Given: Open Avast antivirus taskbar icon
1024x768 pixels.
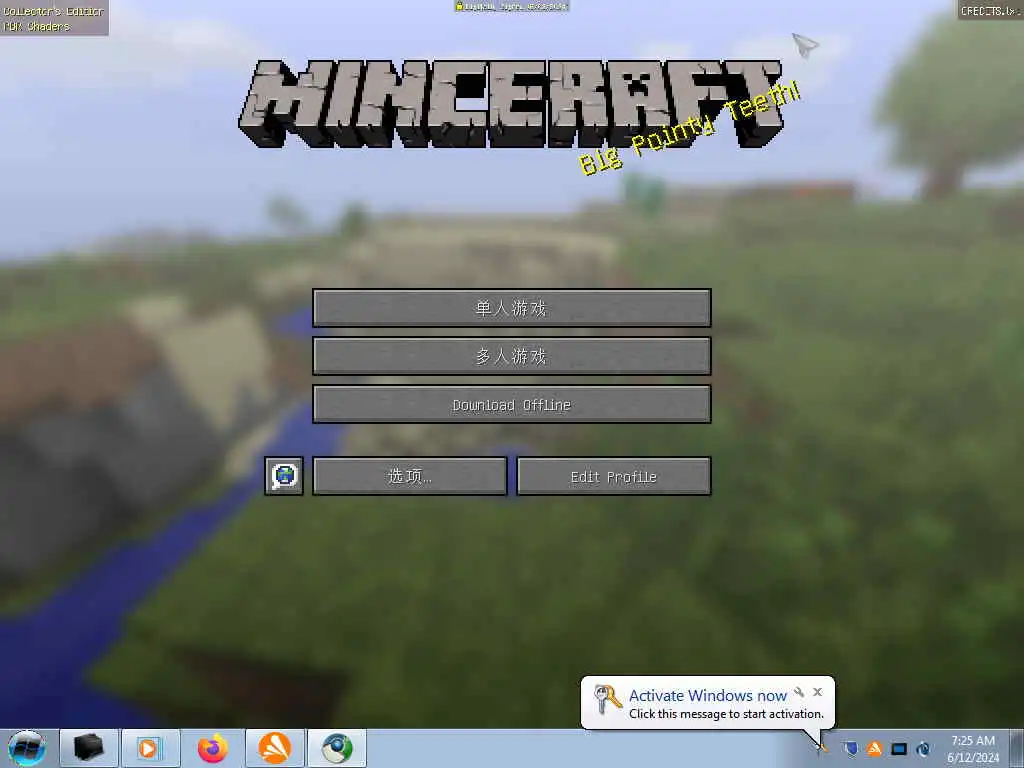Looking at the screenshot, I should point(275,748).
